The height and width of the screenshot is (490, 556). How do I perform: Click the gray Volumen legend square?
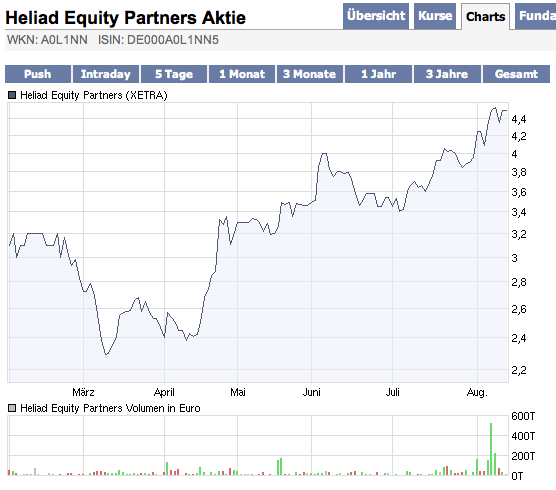click(x=12, y=408)
